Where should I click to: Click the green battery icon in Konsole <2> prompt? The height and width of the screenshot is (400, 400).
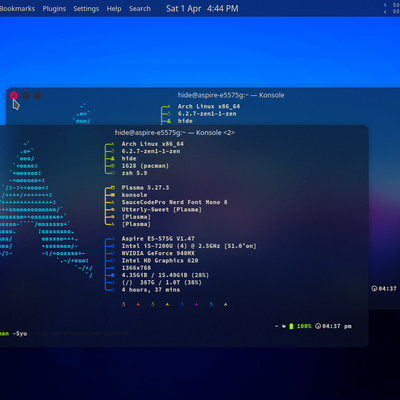pyautogui.click(x=291, y=326)
